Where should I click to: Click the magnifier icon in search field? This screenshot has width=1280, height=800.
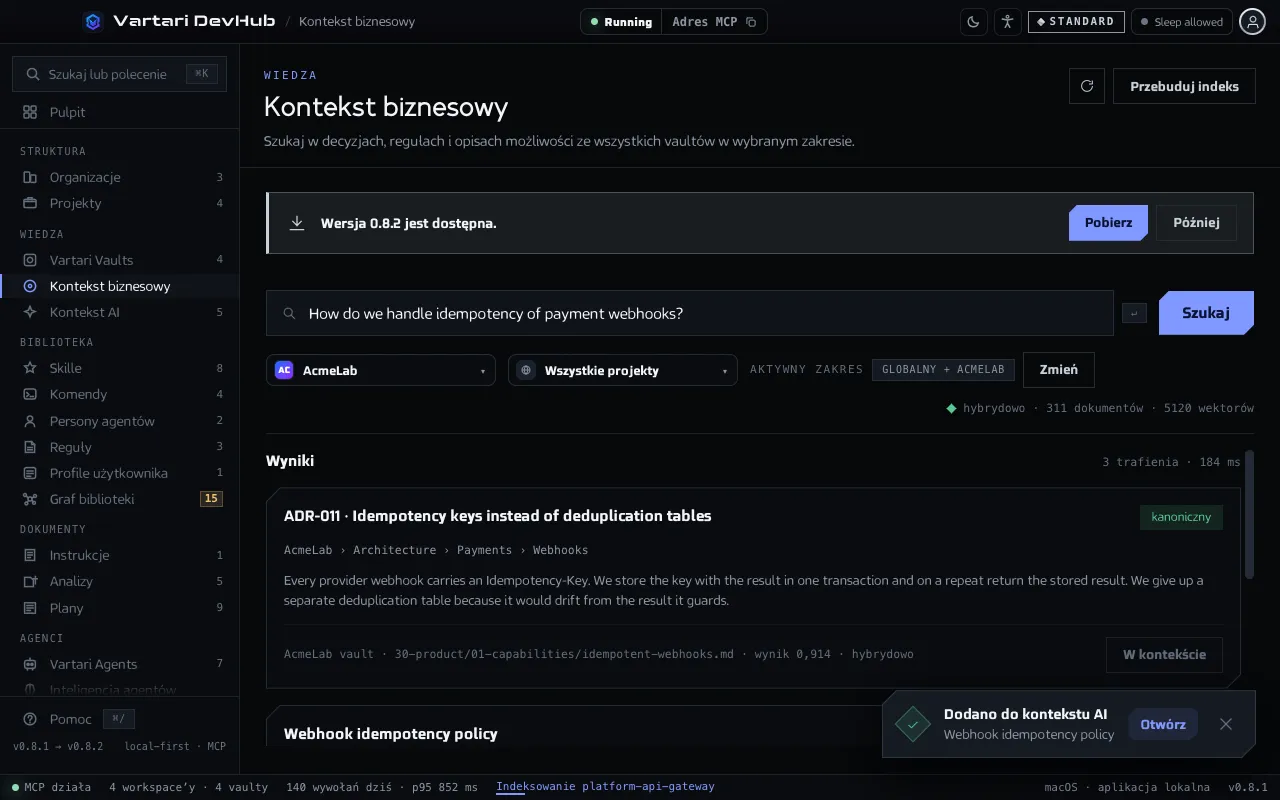click(289, 314)
